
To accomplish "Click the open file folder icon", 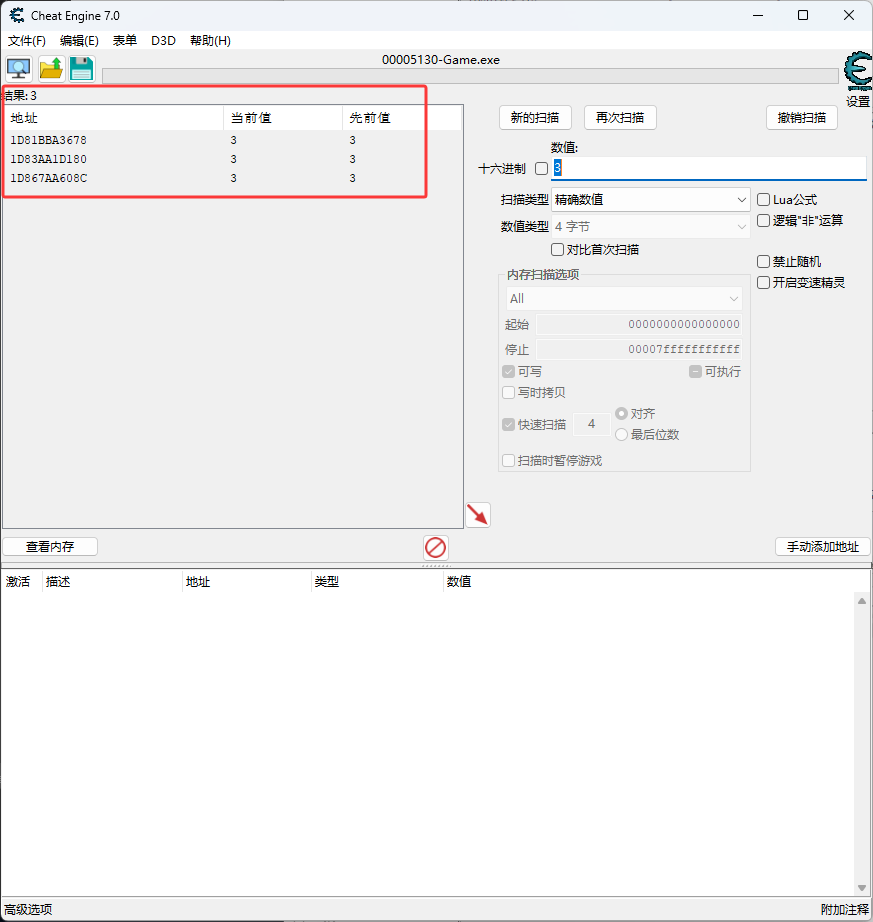I will [x=51, y=69].
